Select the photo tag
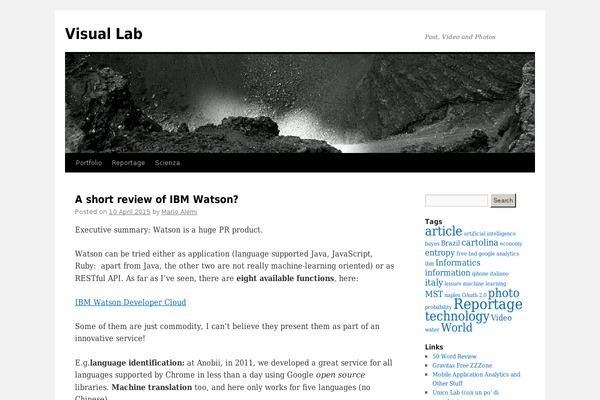The image size is (600, 400). [504, 293]
